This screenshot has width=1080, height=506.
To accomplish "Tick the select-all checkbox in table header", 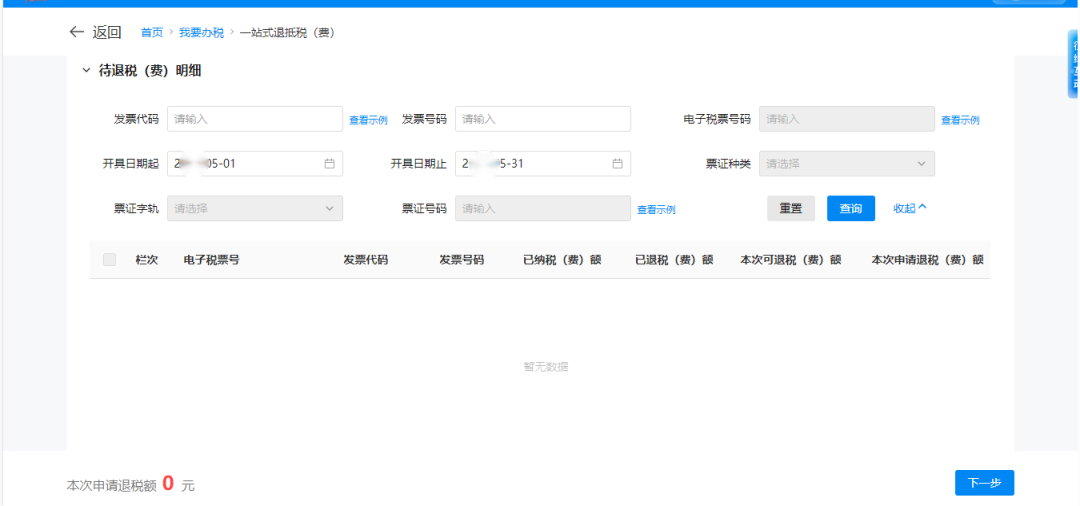I will pyautogui.click(x=110, y=260).
